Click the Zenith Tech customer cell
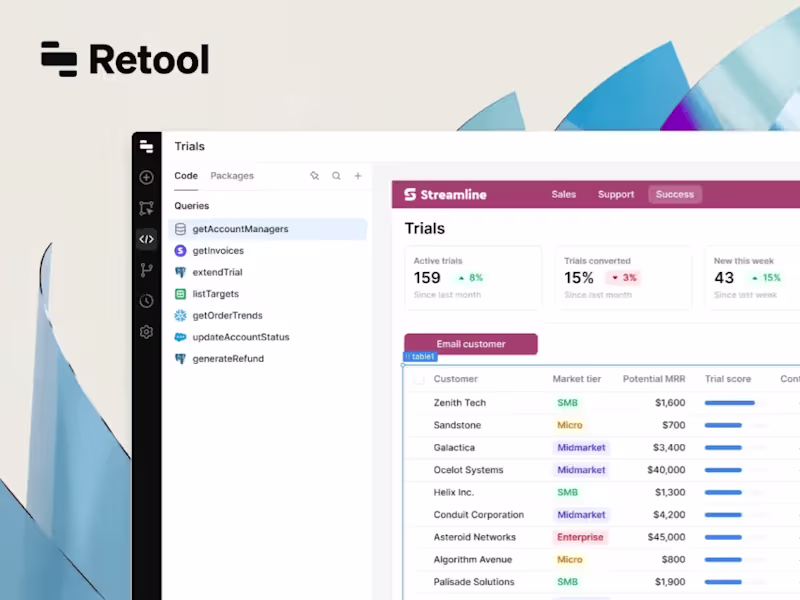 click(x=459, y=403)
